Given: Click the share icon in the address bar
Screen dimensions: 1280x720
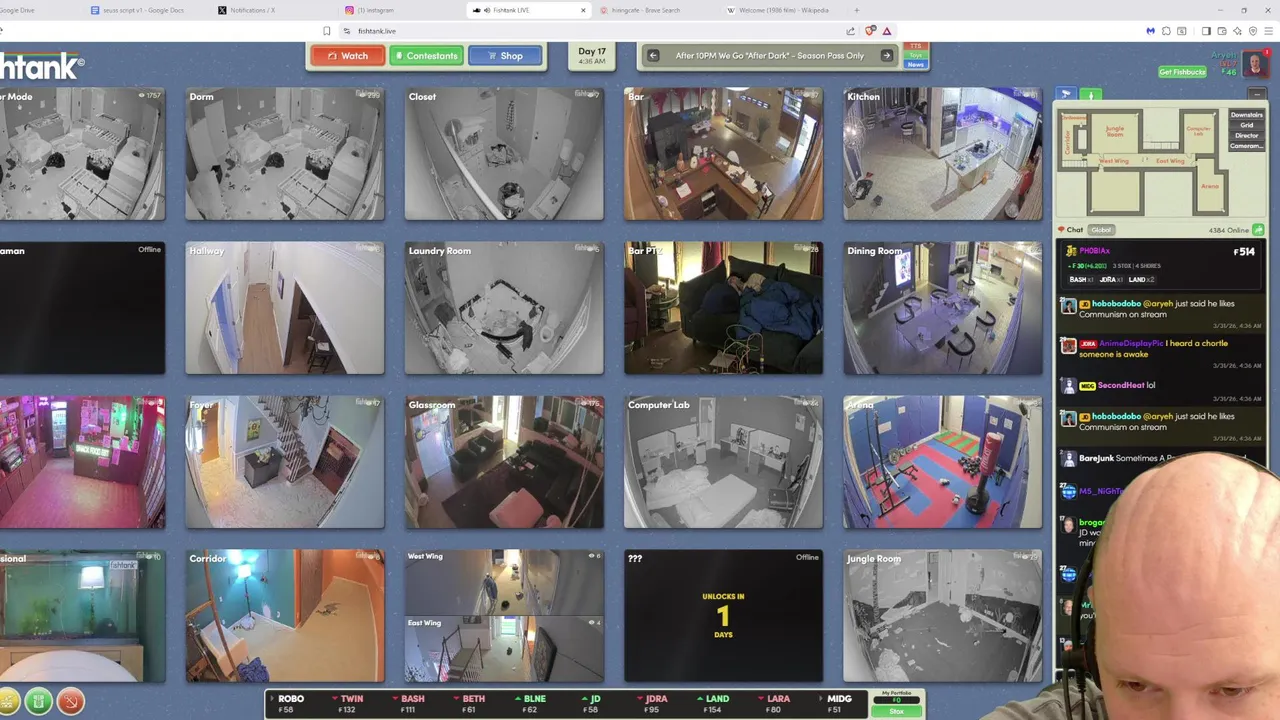Looking at the screenshot, I should tap(851, 31).
